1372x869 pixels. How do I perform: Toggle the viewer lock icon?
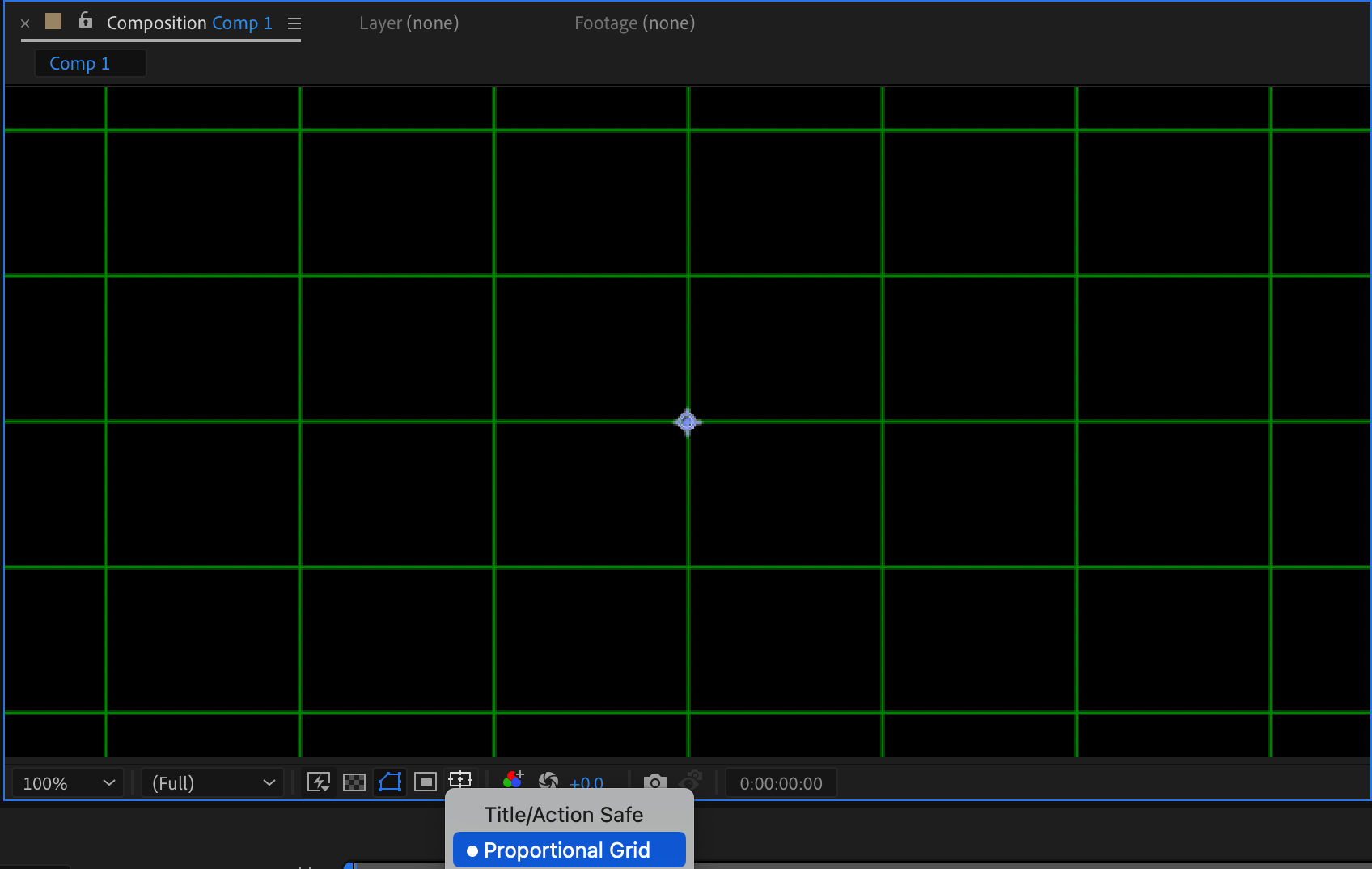tap(86, 20)
